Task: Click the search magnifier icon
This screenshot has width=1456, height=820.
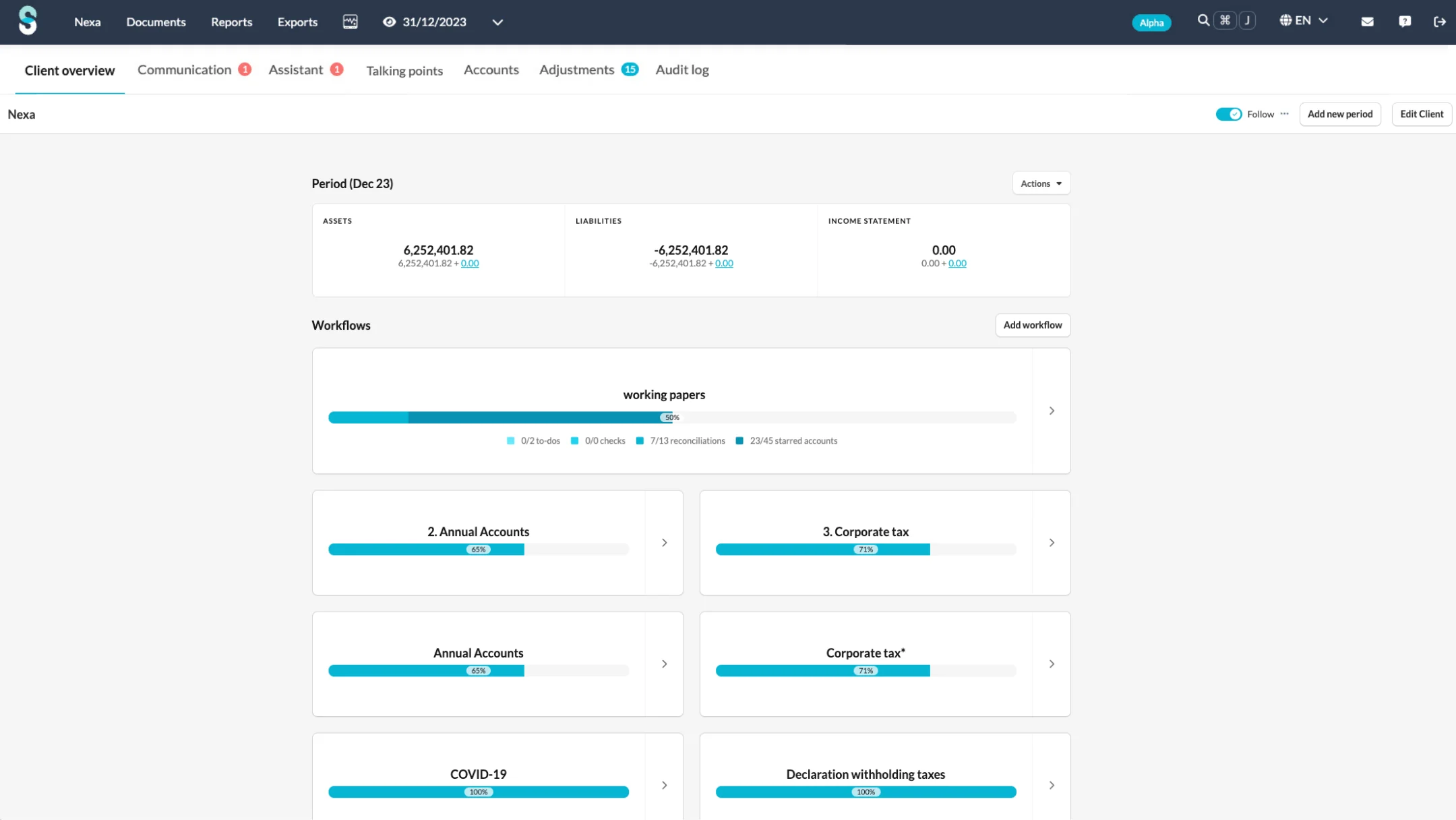Action: [1203, 20]
